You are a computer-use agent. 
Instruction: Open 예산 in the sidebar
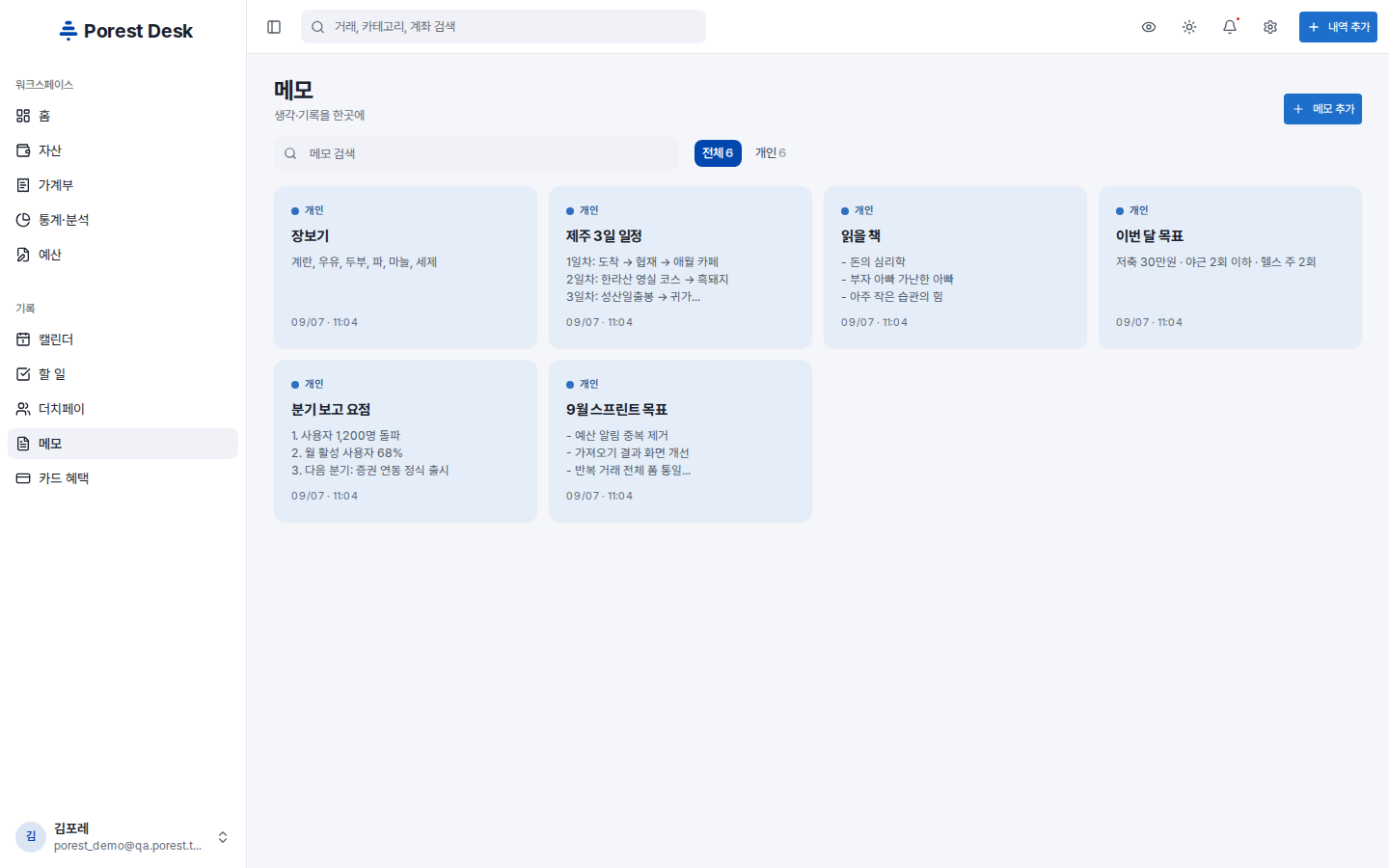coord(123,255)
